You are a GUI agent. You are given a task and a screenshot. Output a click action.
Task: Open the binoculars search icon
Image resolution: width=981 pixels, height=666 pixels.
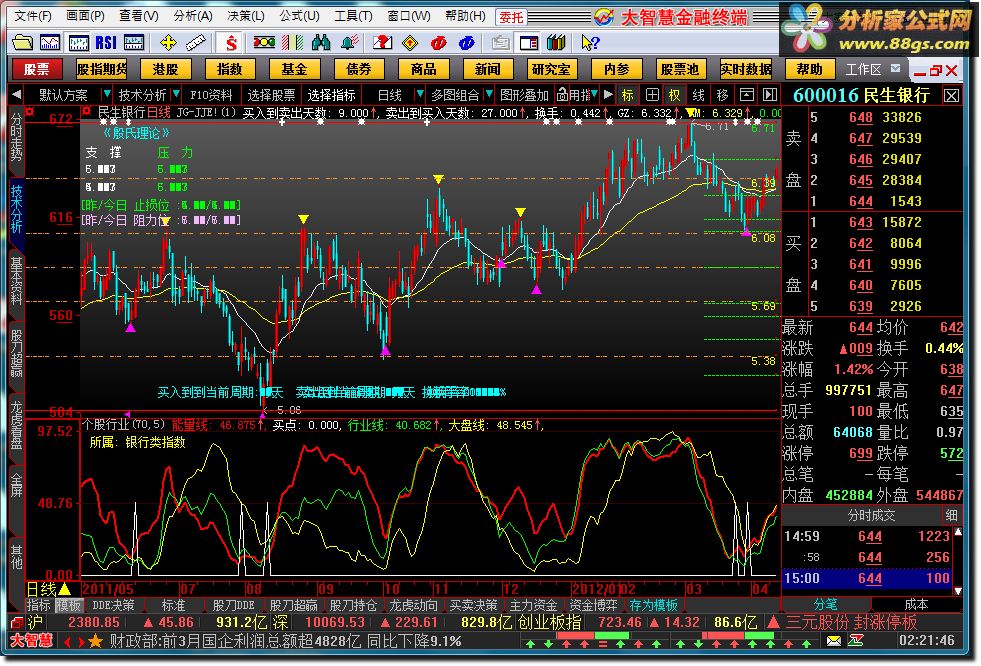321,43
